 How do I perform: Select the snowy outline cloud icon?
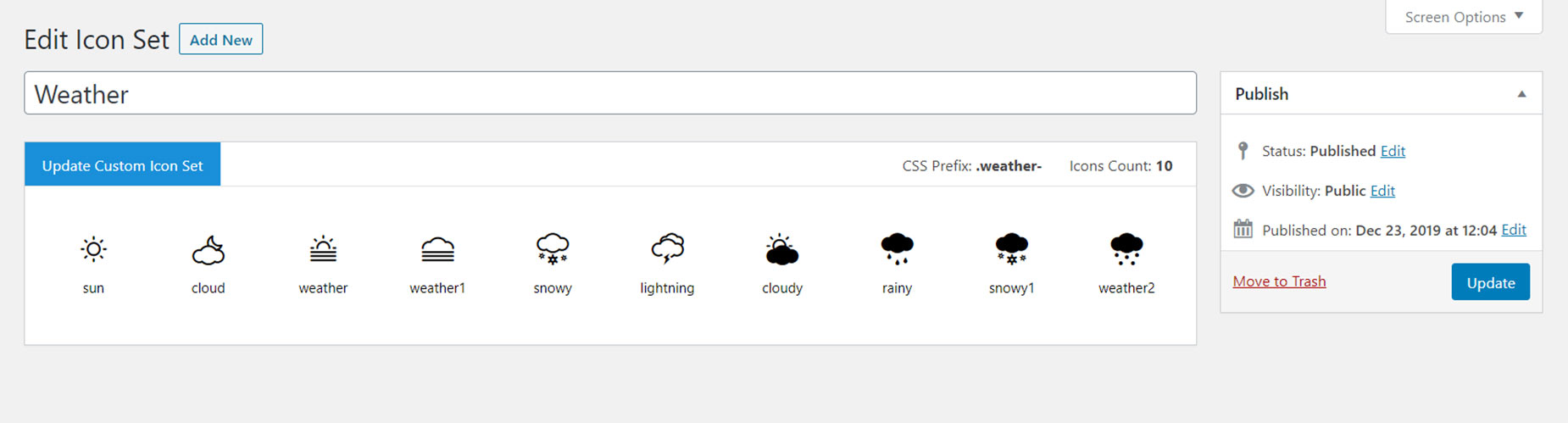(x=553, y=249)
